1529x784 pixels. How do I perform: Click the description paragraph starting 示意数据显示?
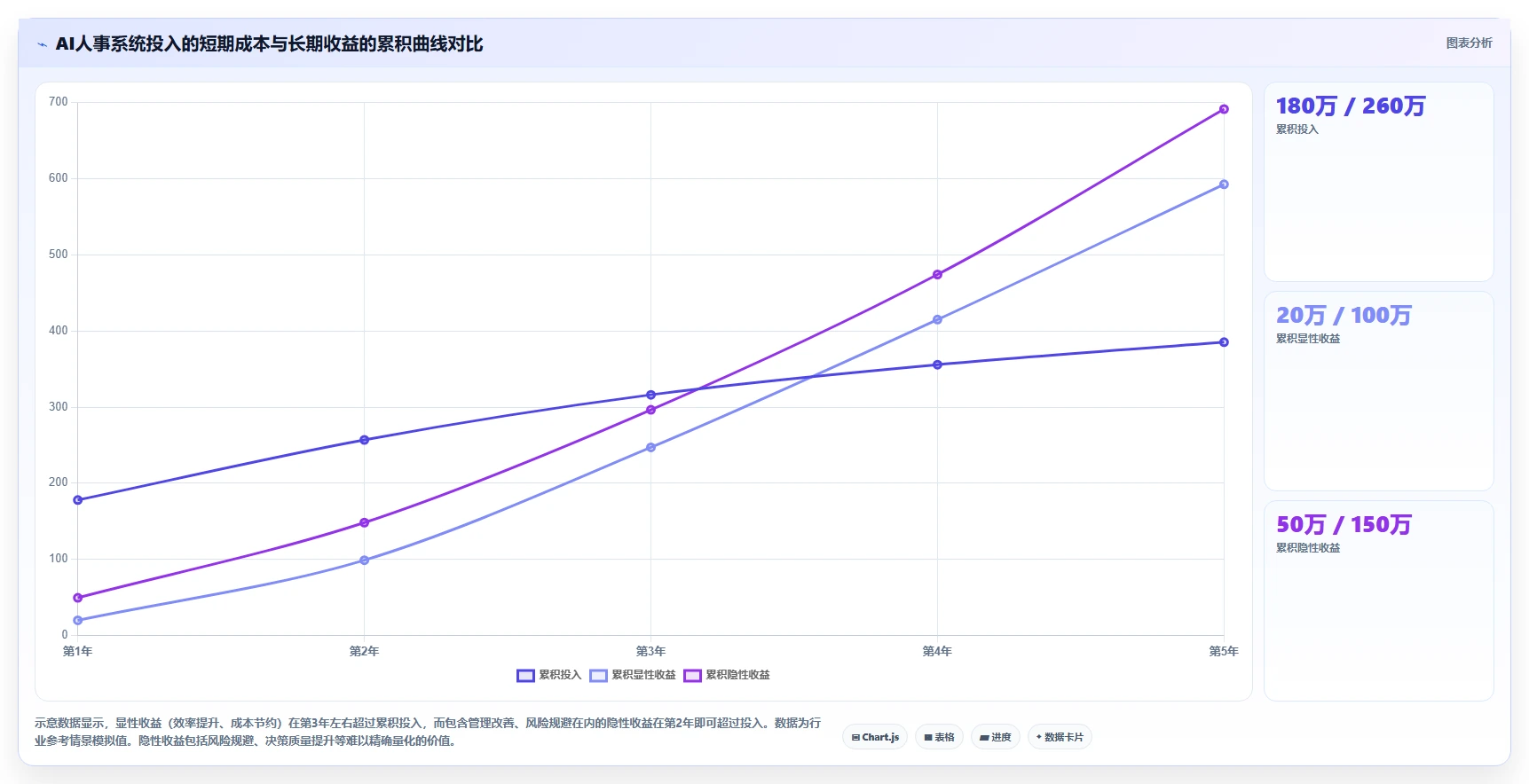(x=428, y=733)
